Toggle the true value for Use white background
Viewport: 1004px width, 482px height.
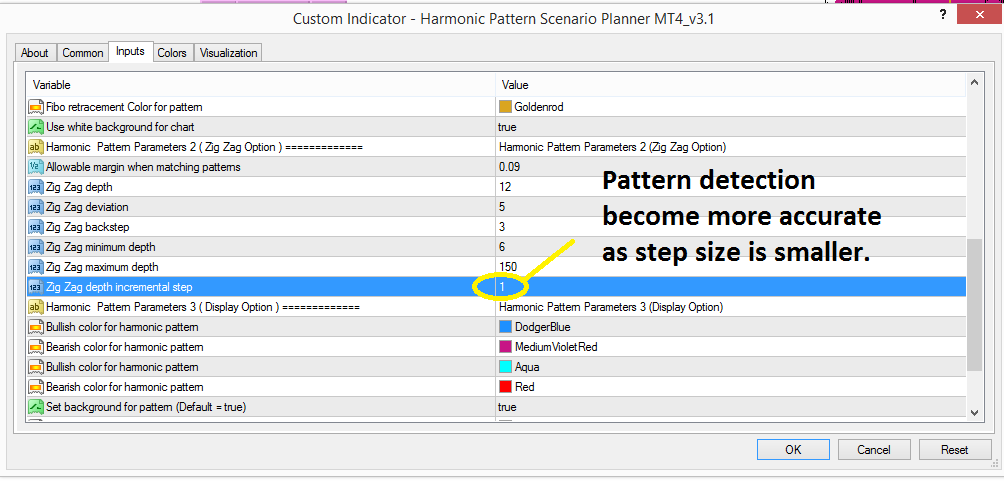point(507,127)
